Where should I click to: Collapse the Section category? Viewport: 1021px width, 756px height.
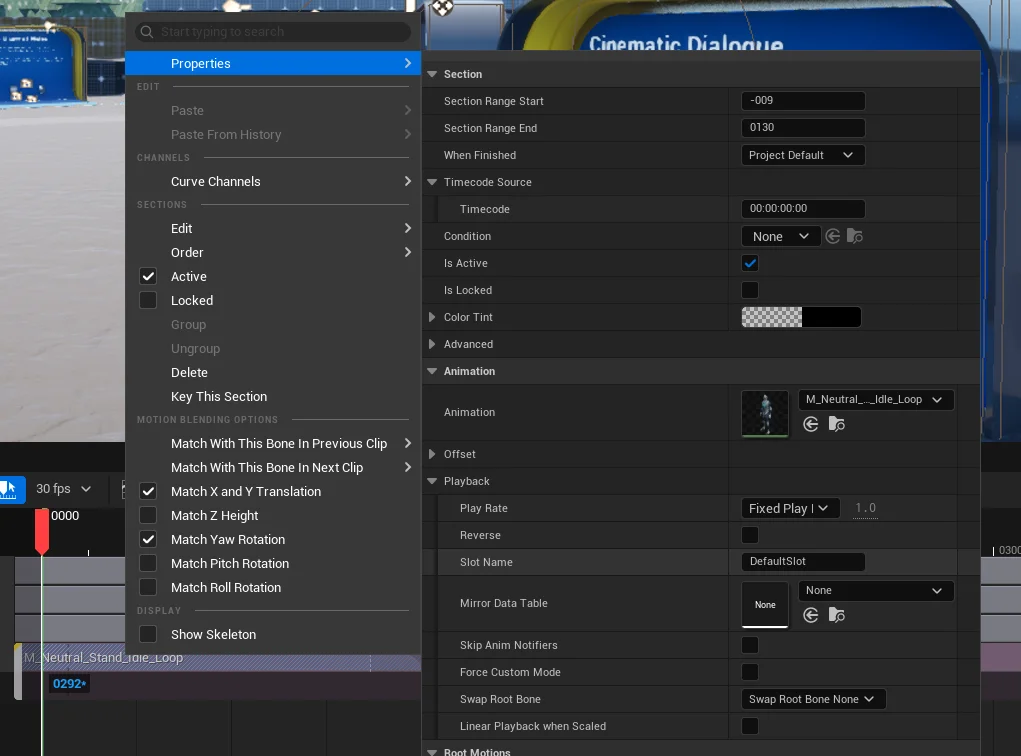432,74
